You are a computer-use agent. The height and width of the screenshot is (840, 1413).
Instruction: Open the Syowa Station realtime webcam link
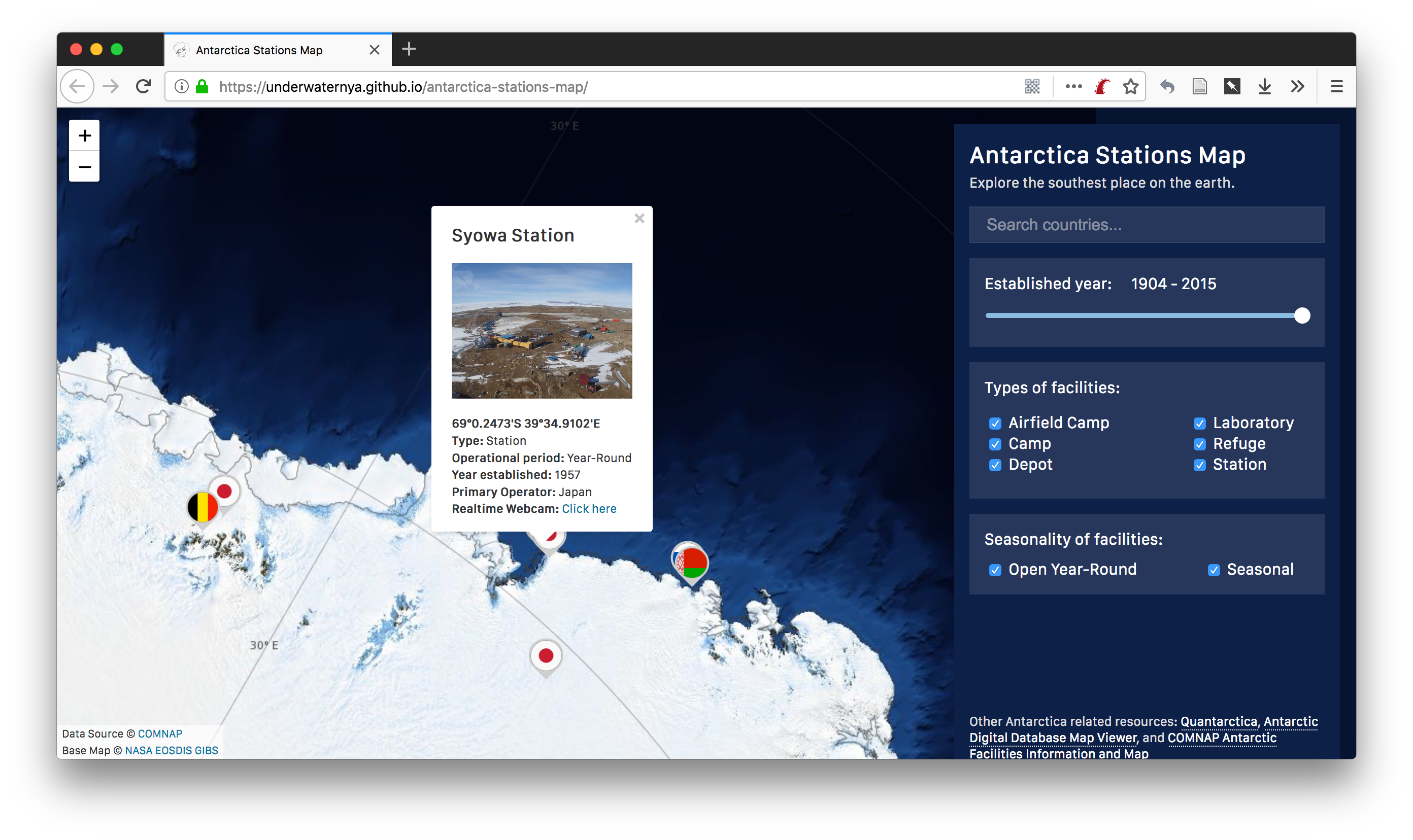tap(589, 508)
